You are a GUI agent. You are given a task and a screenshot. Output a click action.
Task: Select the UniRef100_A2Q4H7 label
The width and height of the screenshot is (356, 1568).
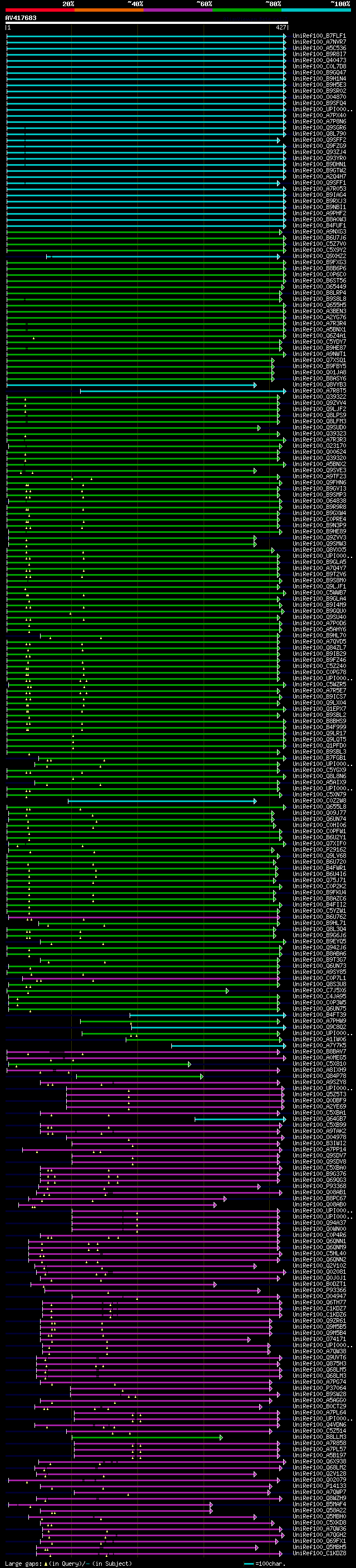(x=319, y=176)
